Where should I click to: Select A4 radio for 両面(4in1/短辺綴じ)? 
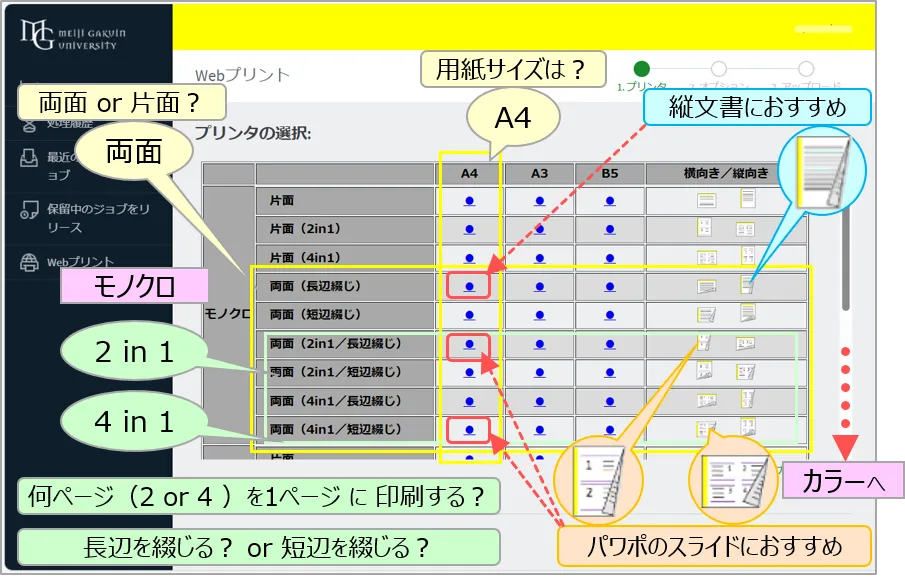click(x=469, y=430)
